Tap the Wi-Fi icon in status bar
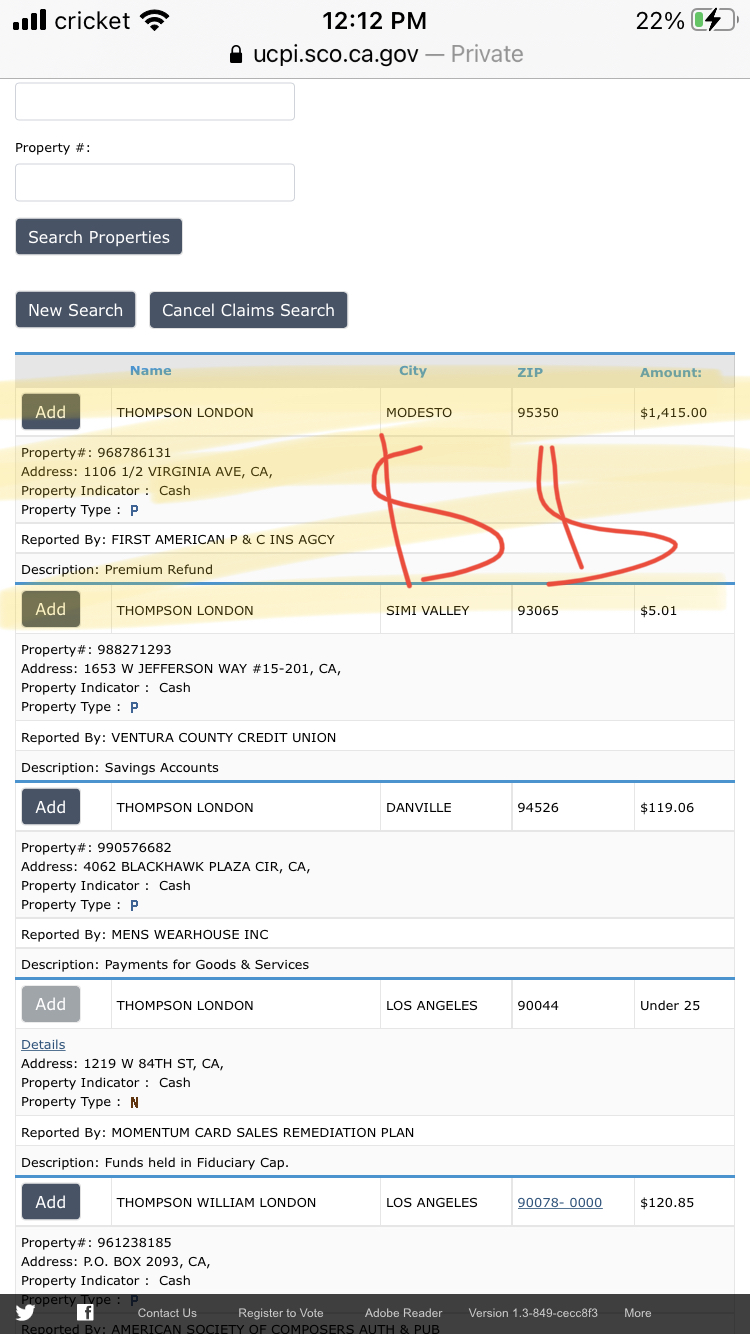The height and width of the screenshot is (1334, 750). tap(155, 20)
